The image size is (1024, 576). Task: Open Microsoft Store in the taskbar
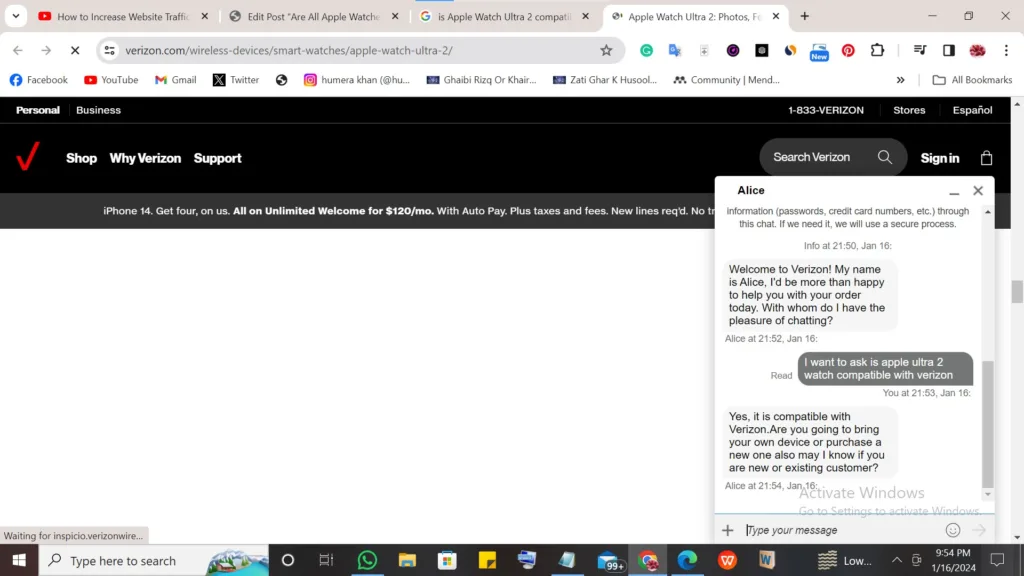coord(447,560)
